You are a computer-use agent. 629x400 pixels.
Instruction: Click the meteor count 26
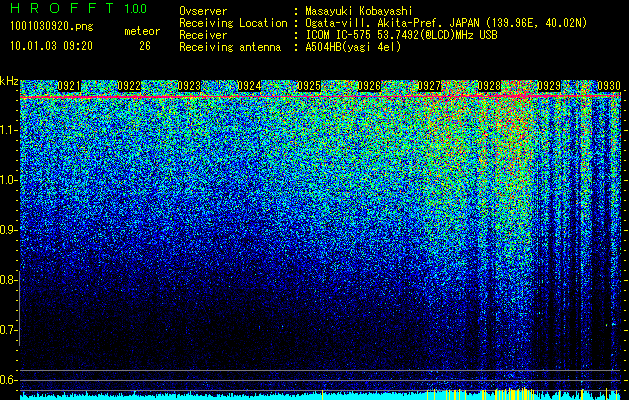[x=145, y=46]
